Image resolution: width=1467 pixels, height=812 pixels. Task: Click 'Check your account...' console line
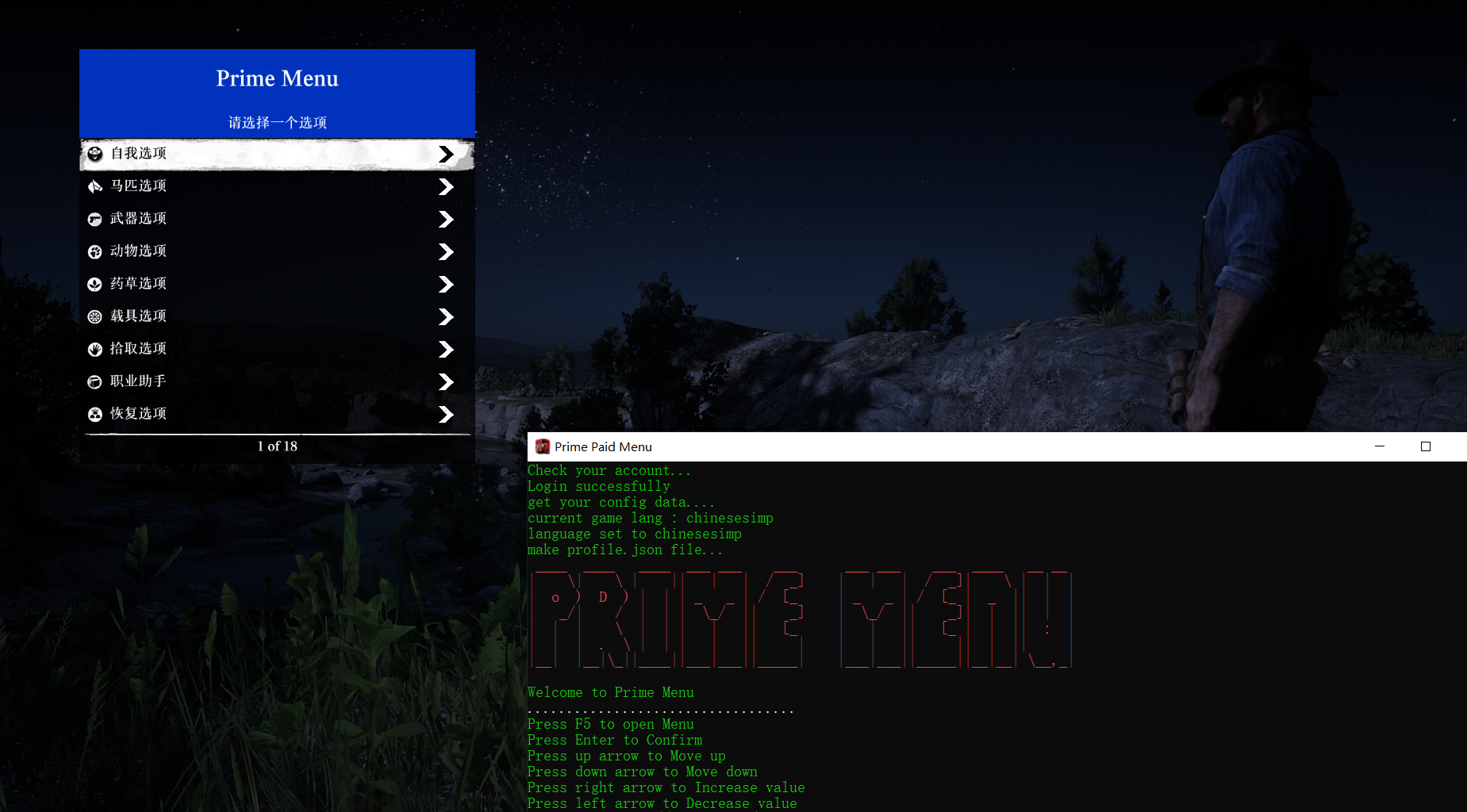tap(609, 471)
